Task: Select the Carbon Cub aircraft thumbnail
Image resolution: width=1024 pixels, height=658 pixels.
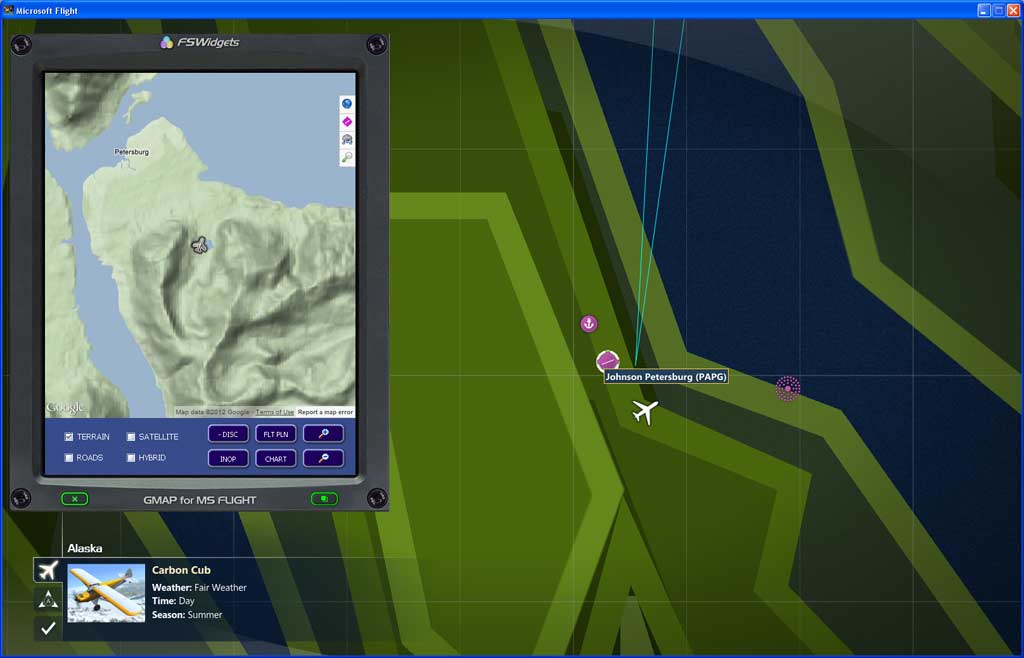Action: [x=106, y=593]
